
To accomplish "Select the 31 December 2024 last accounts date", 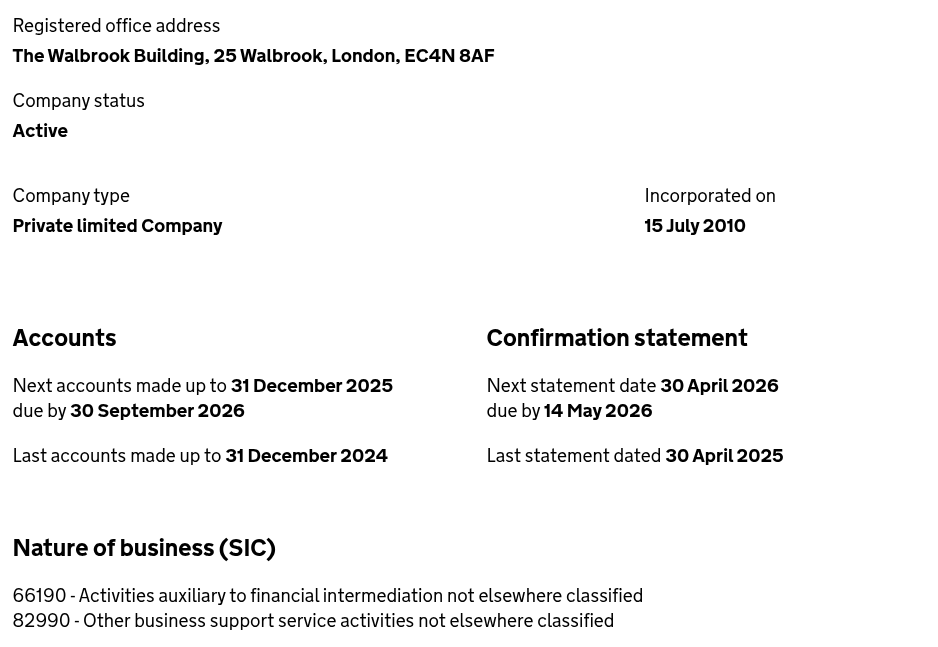I will click(x=306, y=456).
